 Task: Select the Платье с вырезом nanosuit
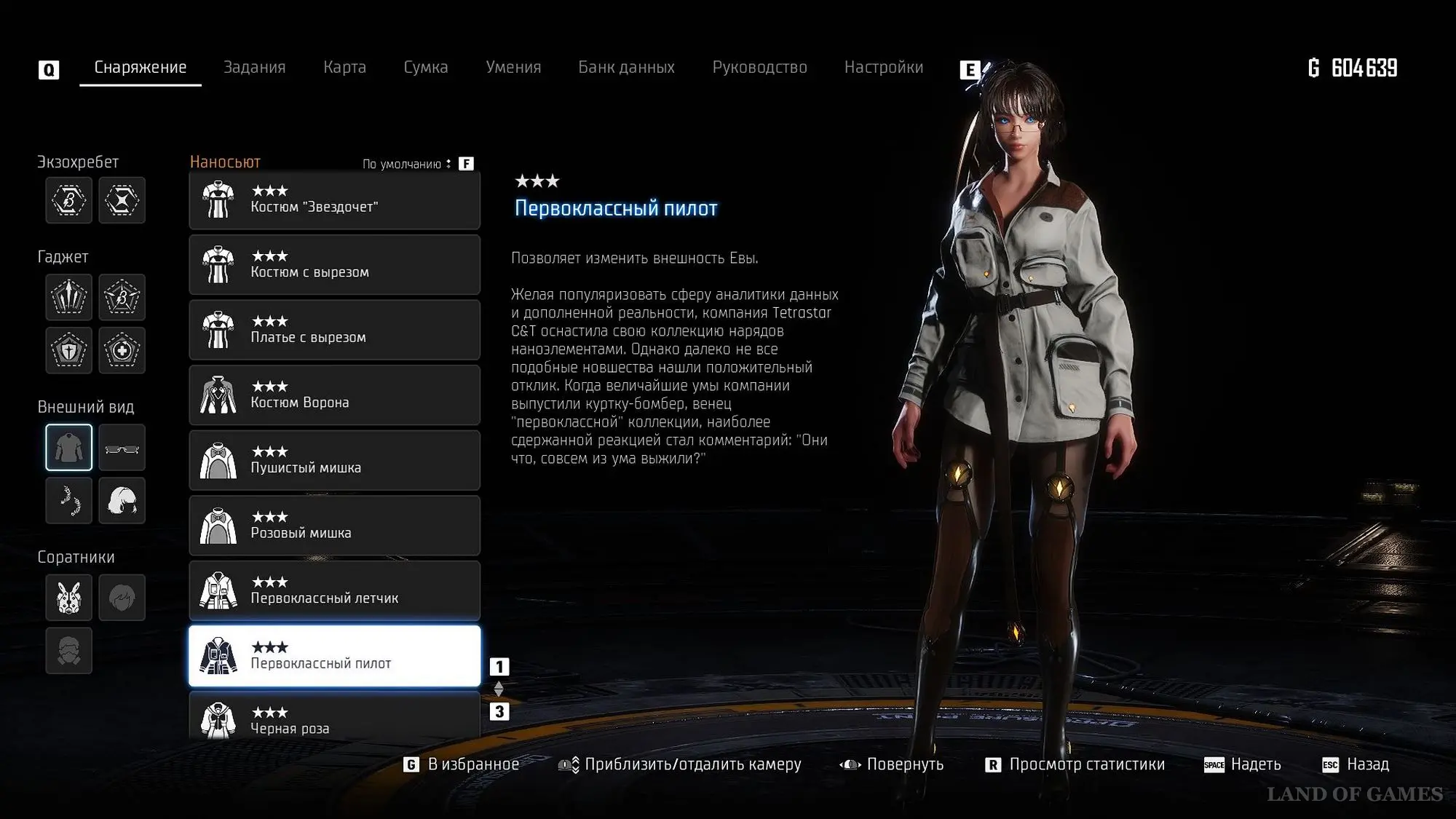334,330
